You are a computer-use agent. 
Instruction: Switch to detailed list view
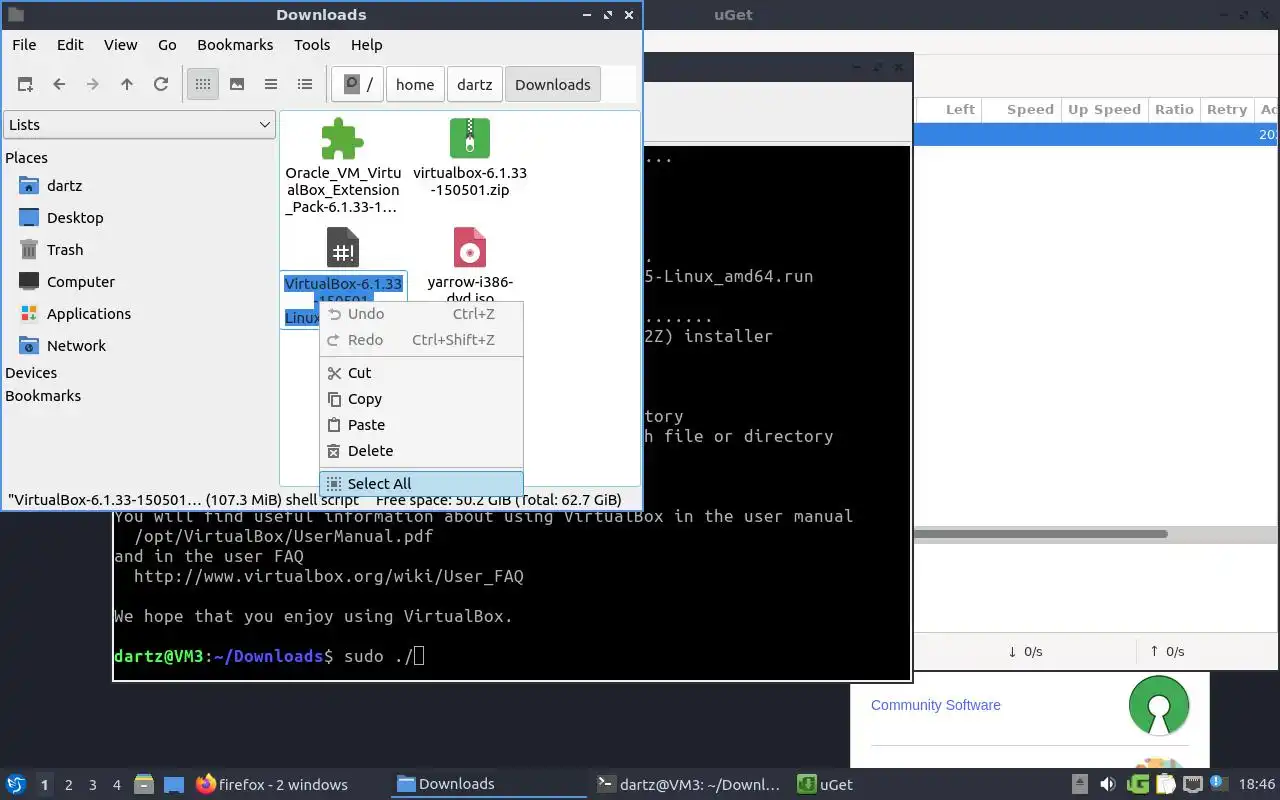coord(305,85)
